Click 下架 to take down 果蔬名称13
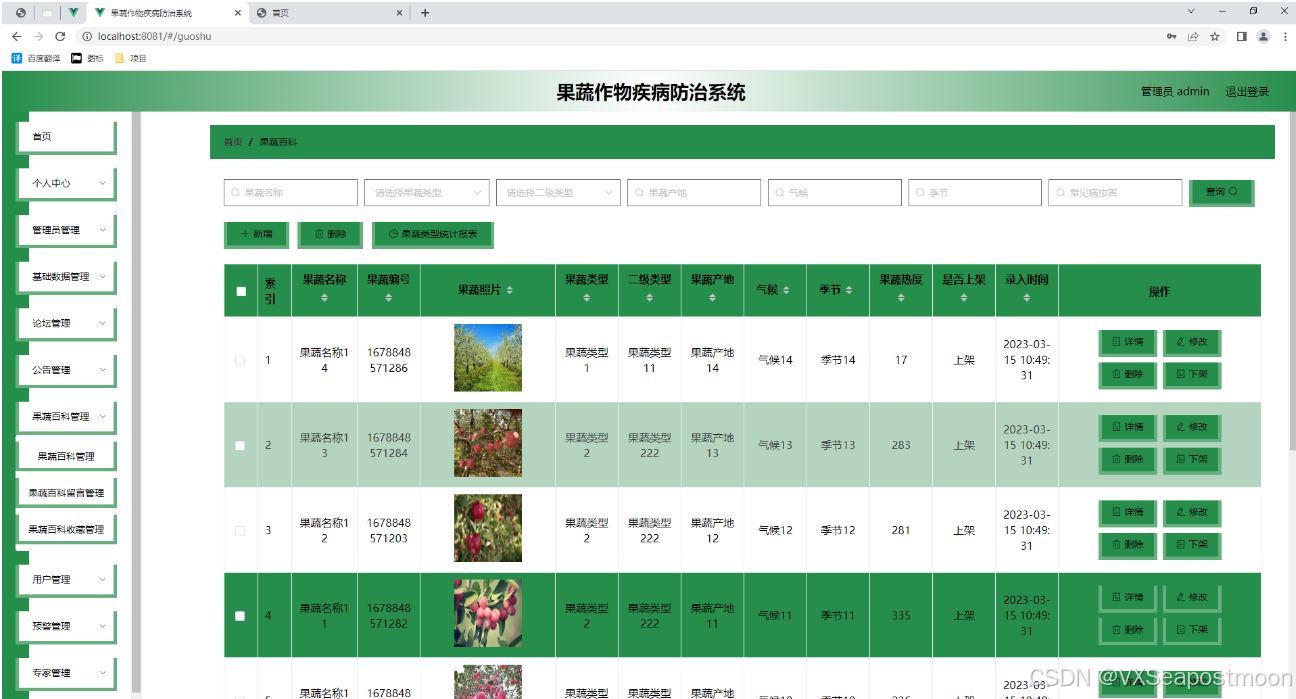This screenshot has height=699, width=1296. (1192, 459)
